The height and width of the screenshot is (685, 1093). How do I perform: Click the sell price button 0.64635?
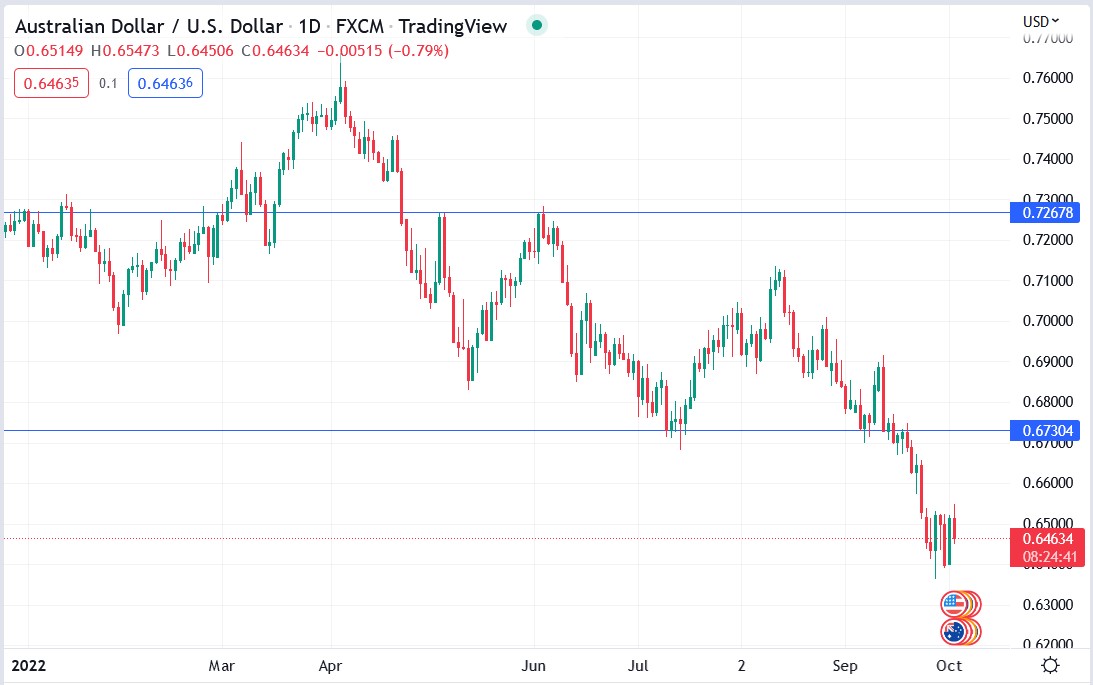(x=51, y=83)
